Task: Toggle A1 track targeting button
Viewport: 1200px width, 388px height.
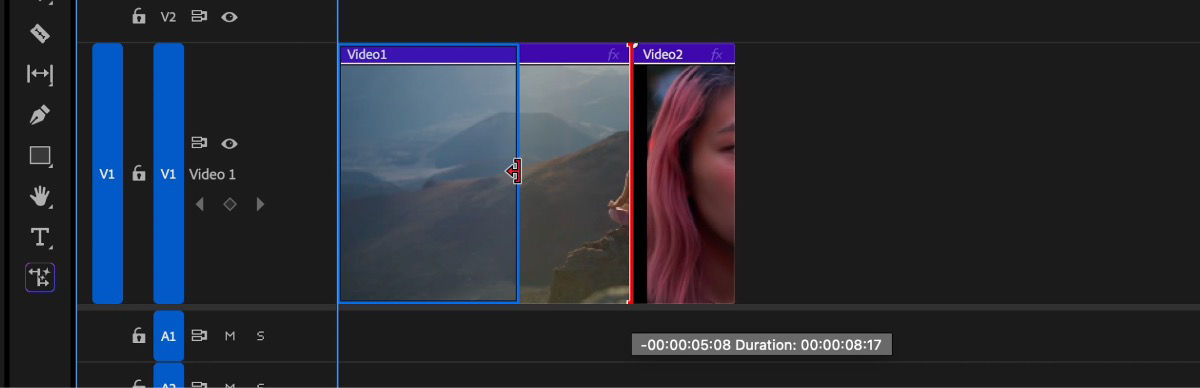Action: coord(168,336)
